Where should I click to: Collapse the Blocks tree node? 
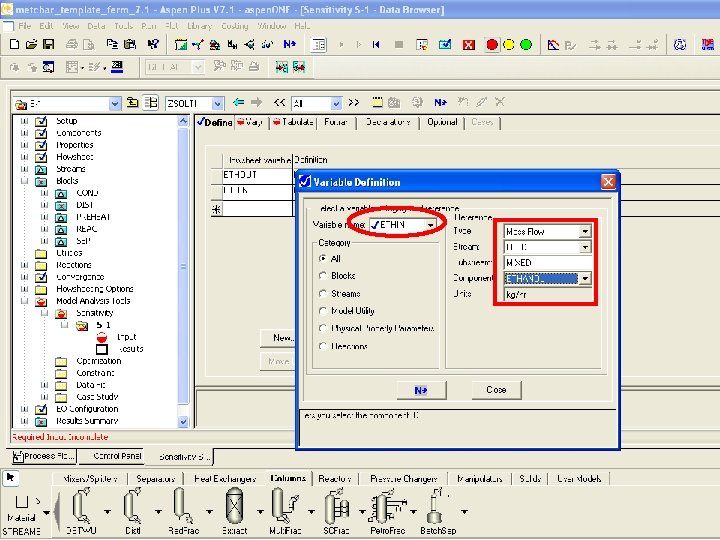[24, 181]
